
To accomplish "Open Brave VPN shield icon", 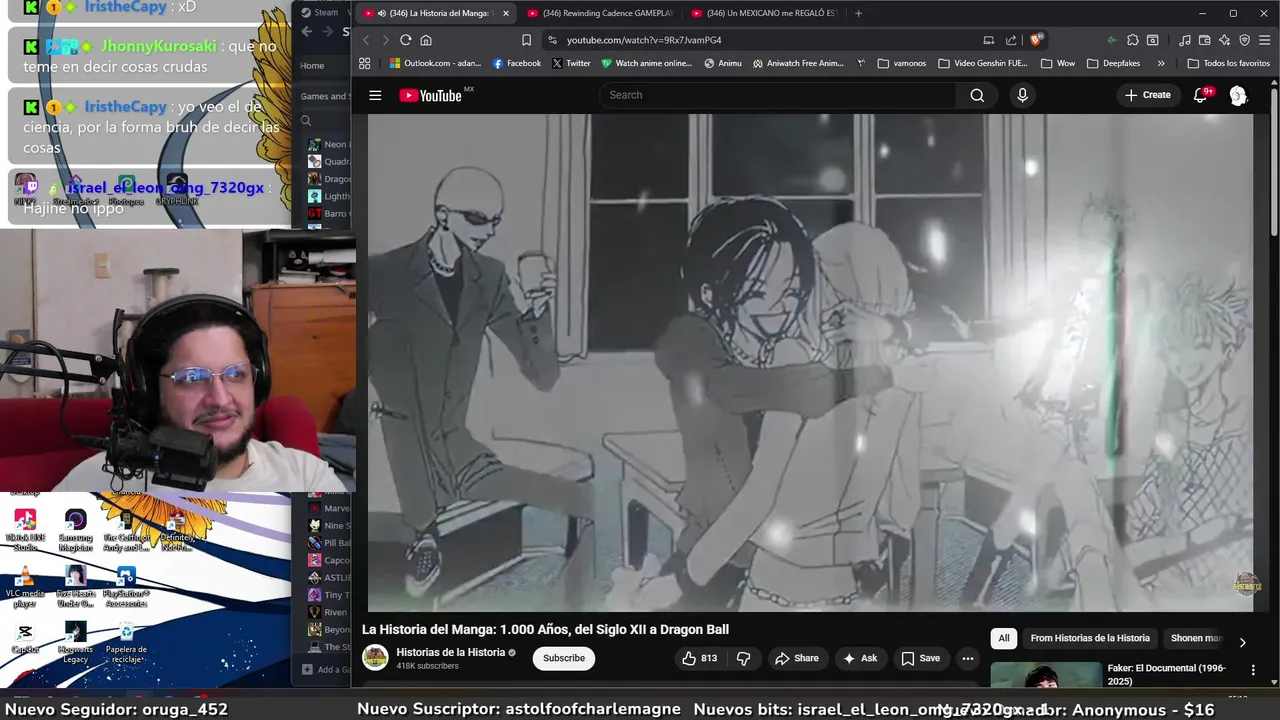I will tap(1245, 40).
